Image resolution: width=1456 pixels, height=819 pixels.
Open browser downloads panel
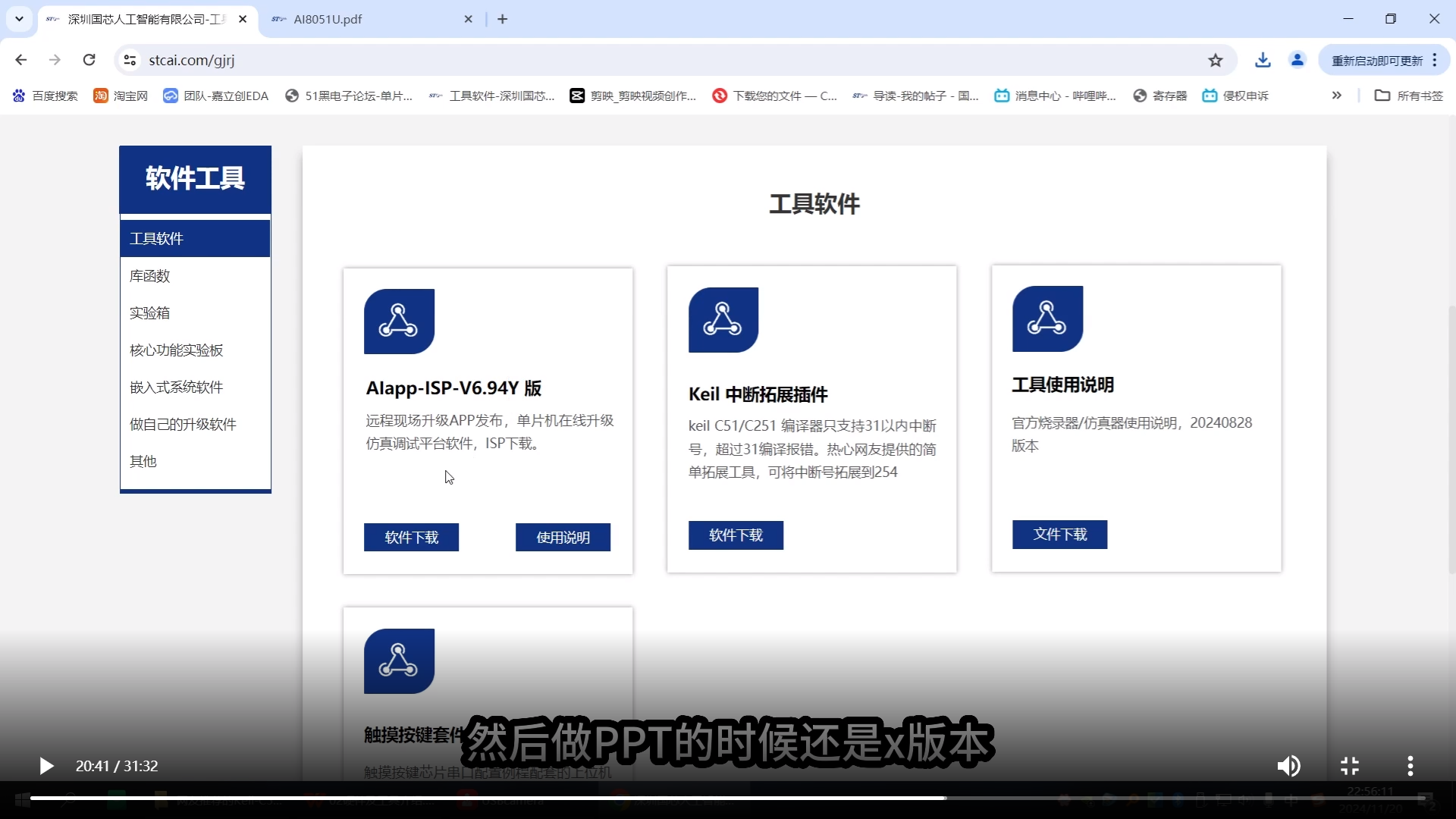1263,60
